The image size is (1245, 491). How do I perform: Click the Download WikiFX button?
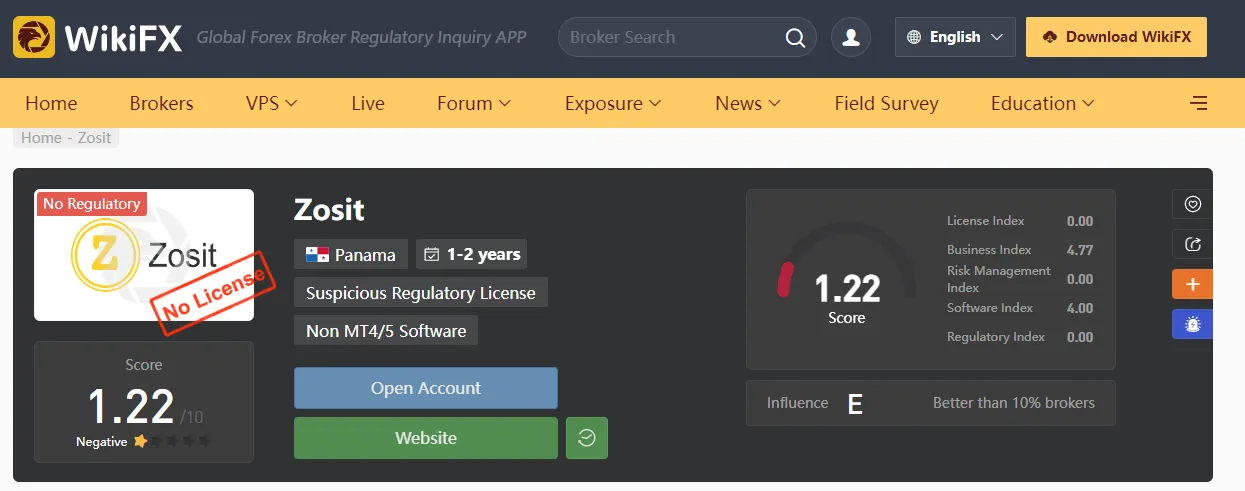[1116, 37]
